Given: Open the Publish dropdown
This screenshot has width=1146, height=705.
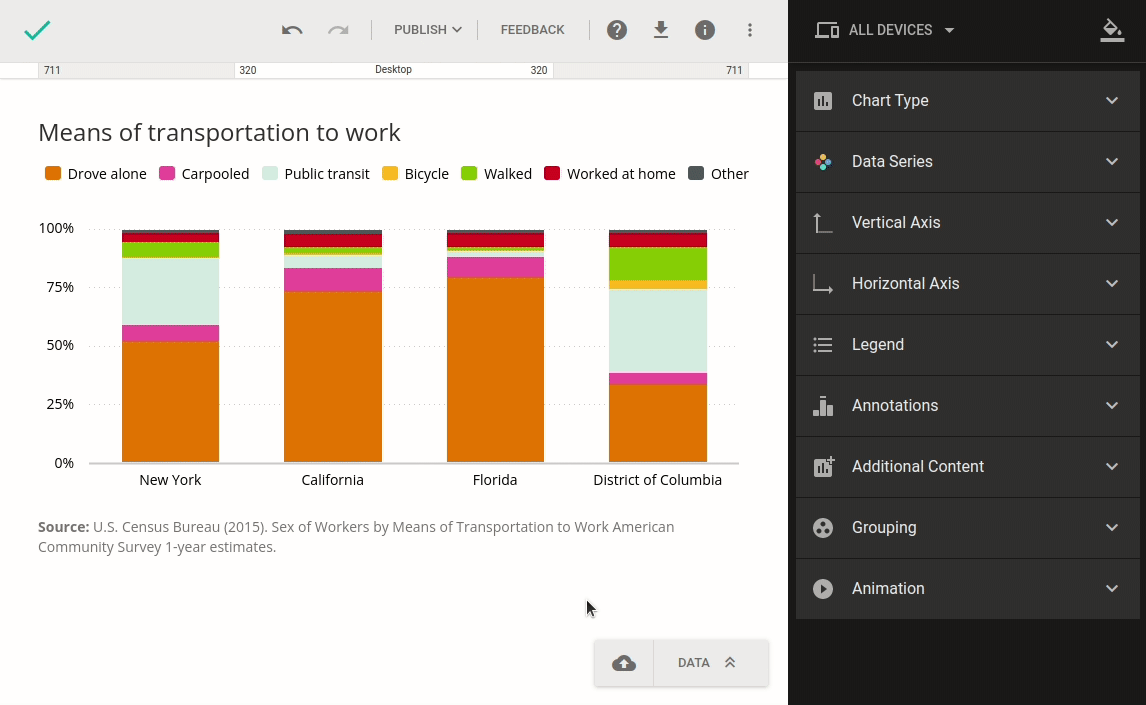Looking at the screenshot, I should [427, 30].
